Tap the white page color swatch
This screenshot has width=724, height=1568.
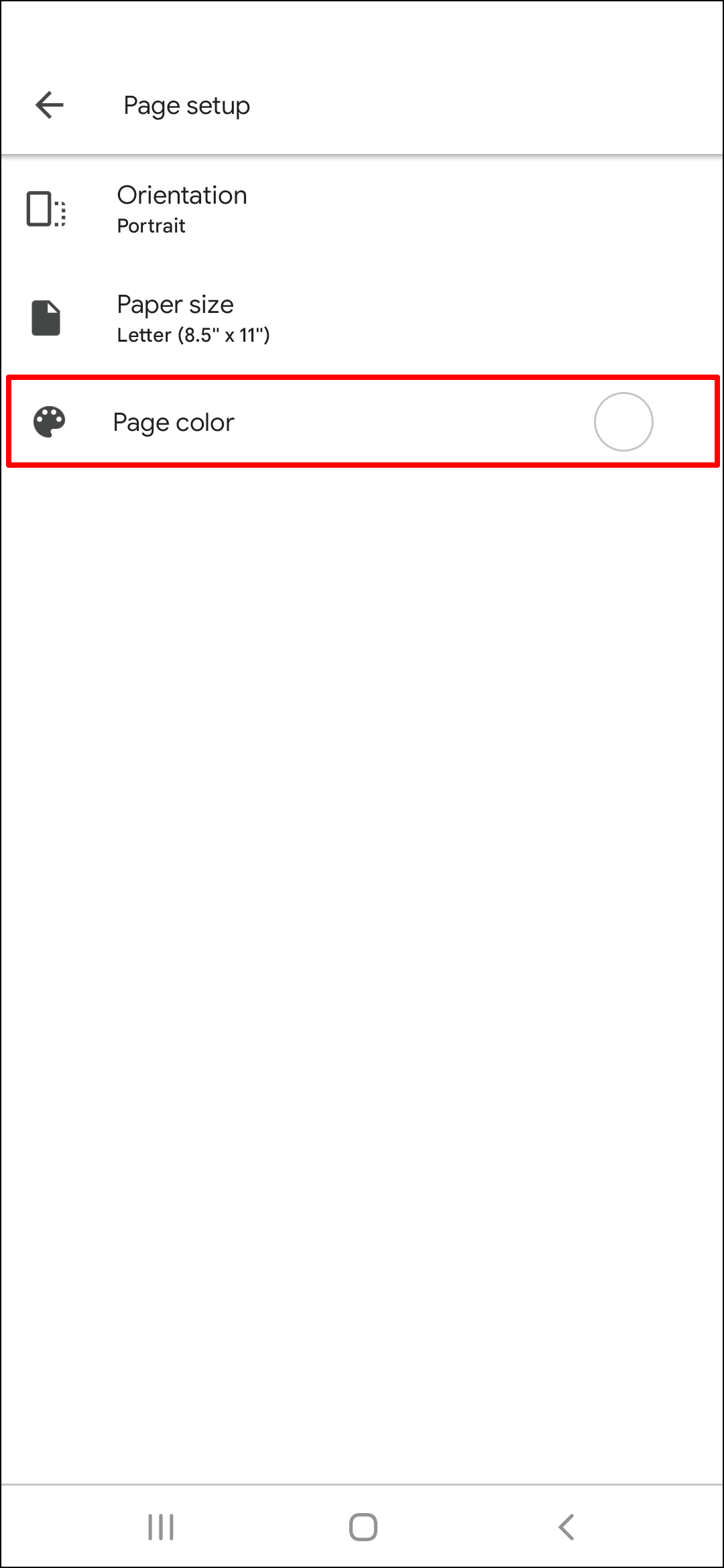623,421
